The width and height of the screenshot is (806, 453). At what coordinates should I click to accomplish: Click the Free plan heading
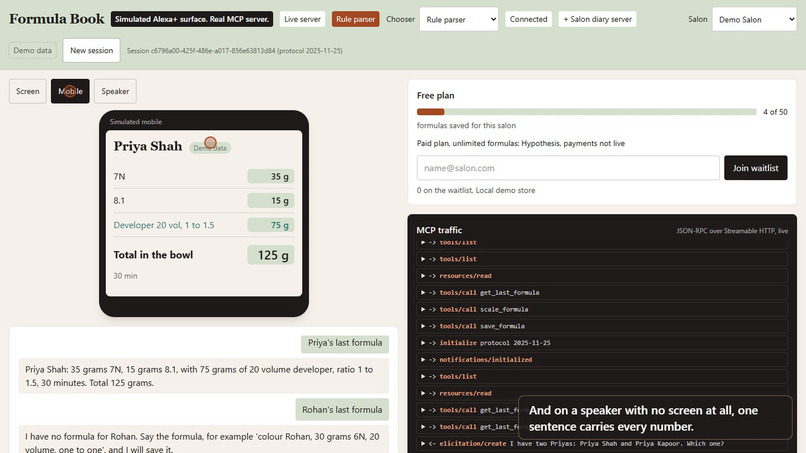435,95
